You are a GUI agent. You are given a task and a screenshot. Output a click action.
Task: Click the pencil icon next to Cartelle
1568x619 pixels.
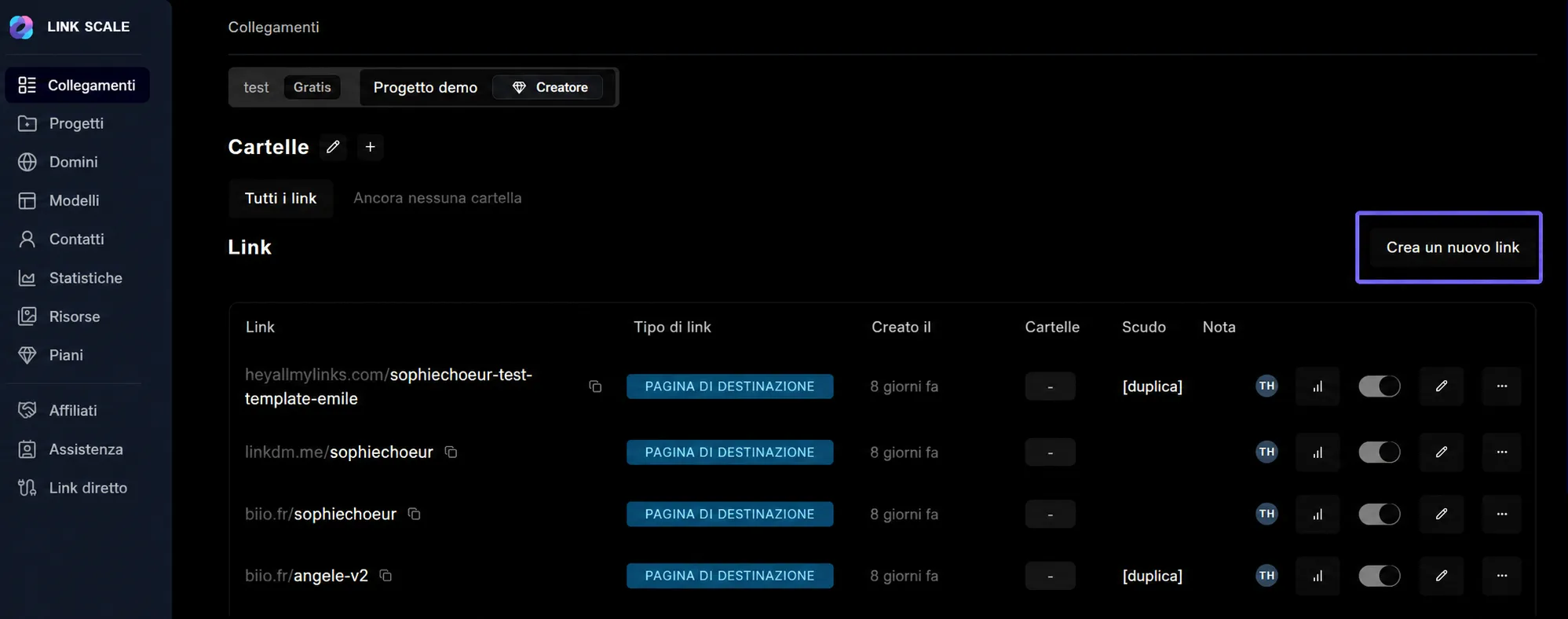(333, 147)
